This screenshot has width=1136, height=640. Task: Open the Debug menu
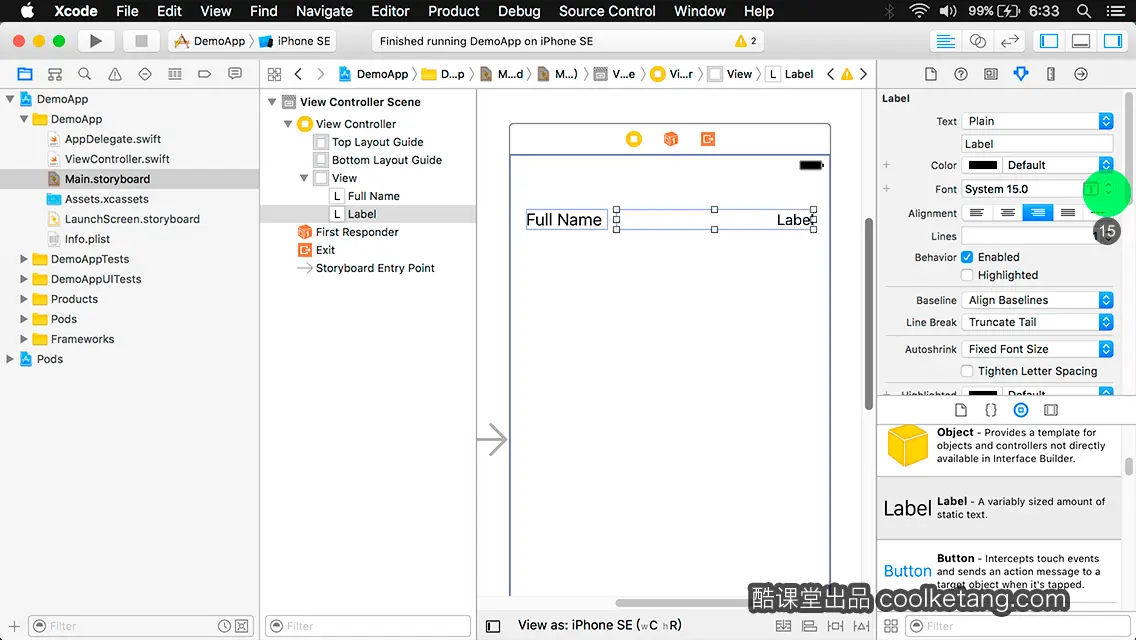point(519,11)
